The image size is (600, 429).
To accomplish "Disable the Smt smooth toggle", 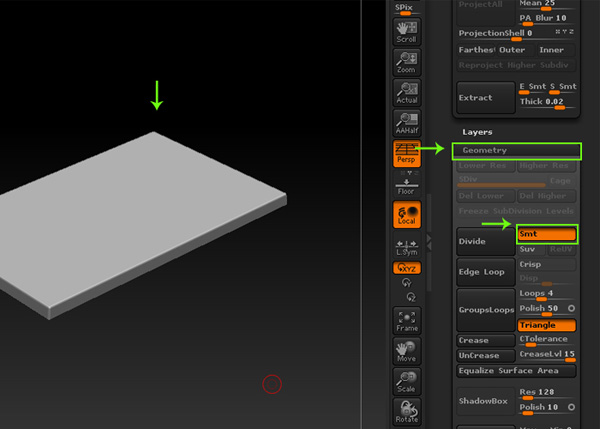I will click(x=546, y=233).
